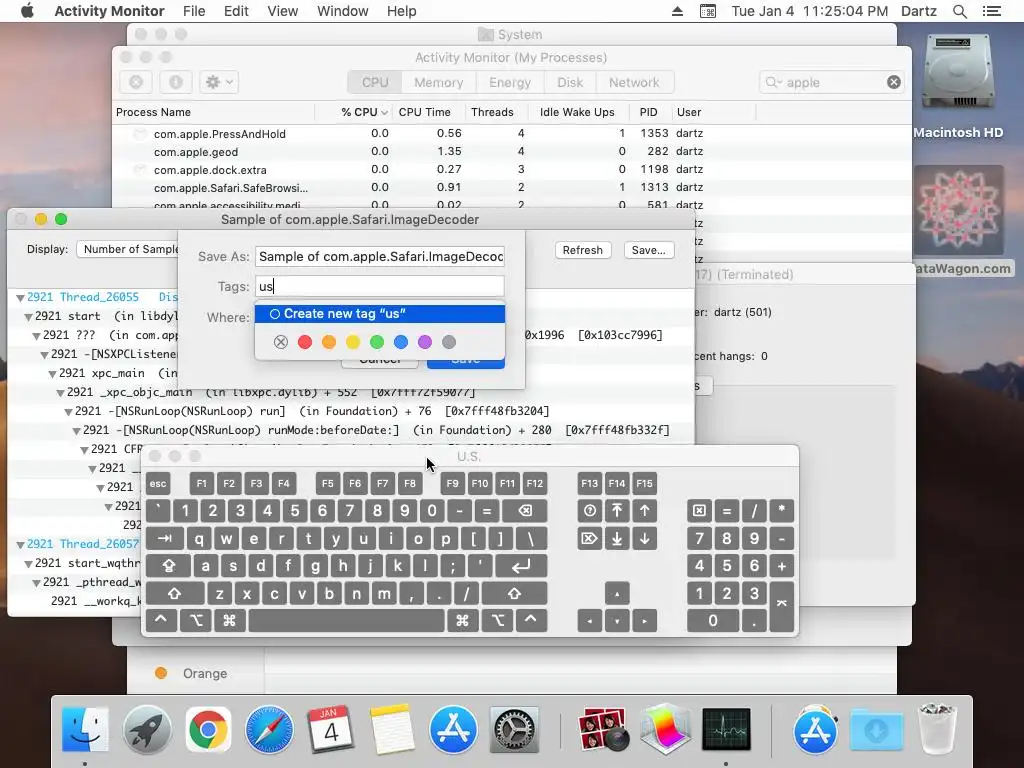Viewport: 1024px width, 768px height.
Task: Click the eject icon in the menu bar
Action: 677,11
